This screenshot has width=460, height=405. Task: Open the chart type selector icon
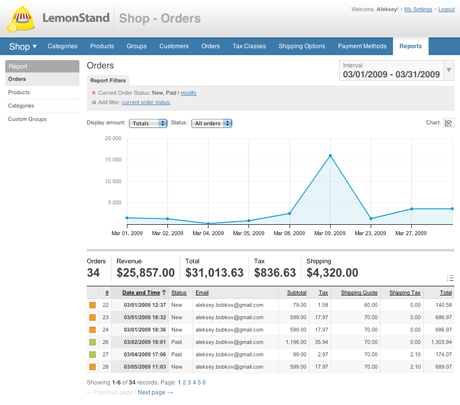coord(449,123)
